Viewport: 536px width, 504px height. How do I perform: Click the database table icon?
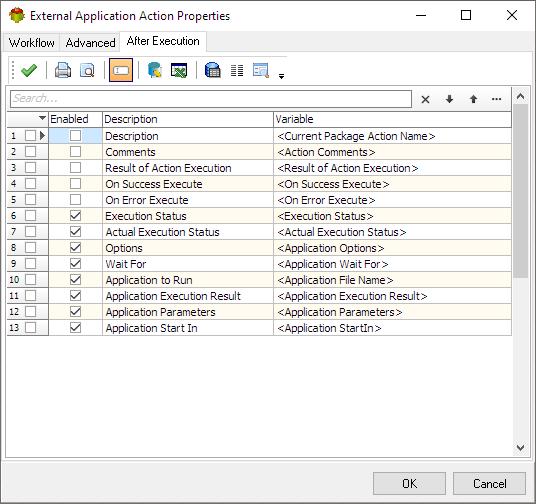click(x=213, y=70)
